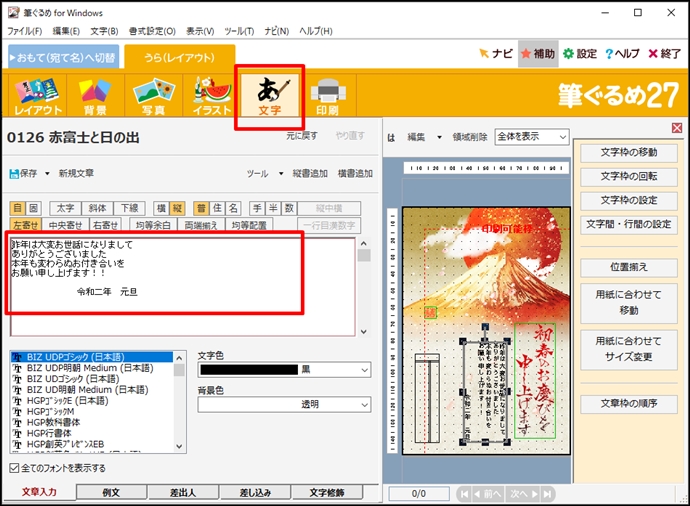Switch to the 差し込み tab
The height and width of the screenshot is (506, 690).
click(255, 492)
